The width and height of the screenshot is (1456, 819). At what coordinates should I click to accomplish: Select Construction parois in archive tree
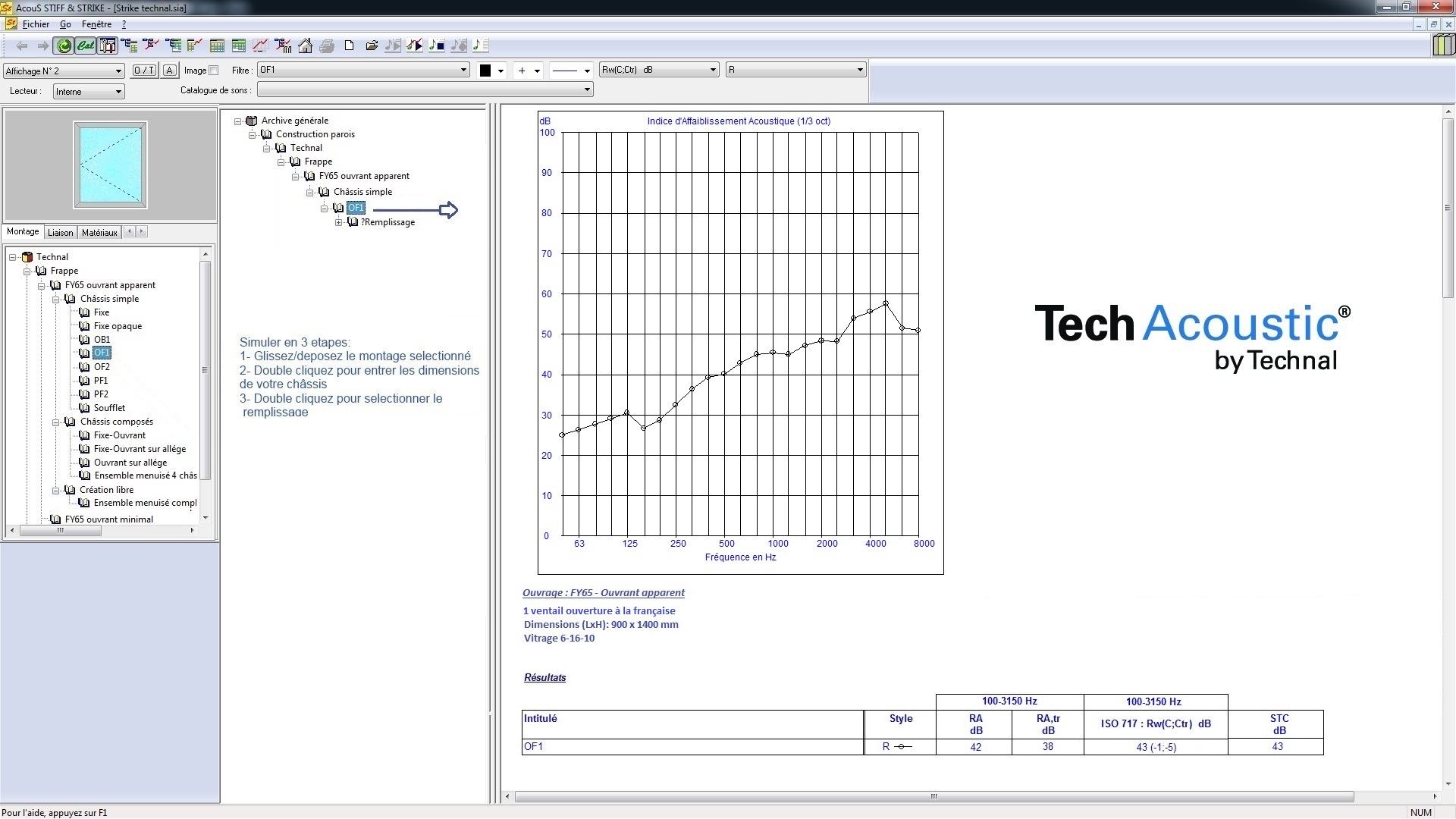point(315,134)
